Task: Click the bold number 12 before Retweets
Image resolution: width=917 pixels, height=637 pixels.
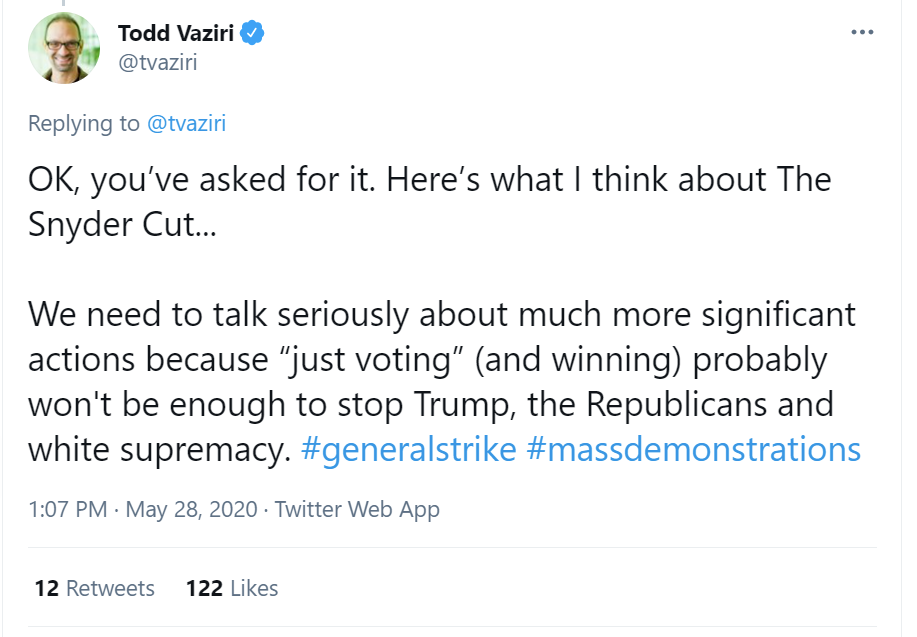Action: coord(46,588)
